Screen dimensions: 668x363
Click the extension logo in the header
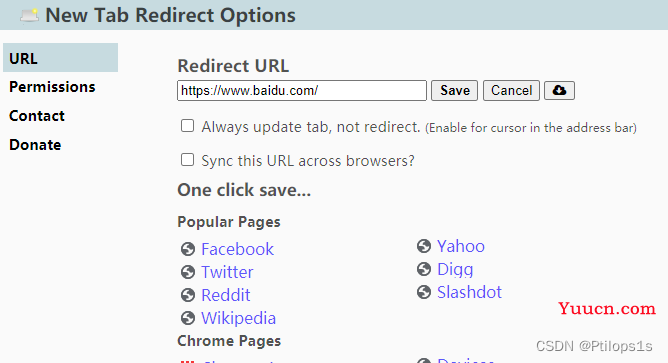tap(29, 15)
